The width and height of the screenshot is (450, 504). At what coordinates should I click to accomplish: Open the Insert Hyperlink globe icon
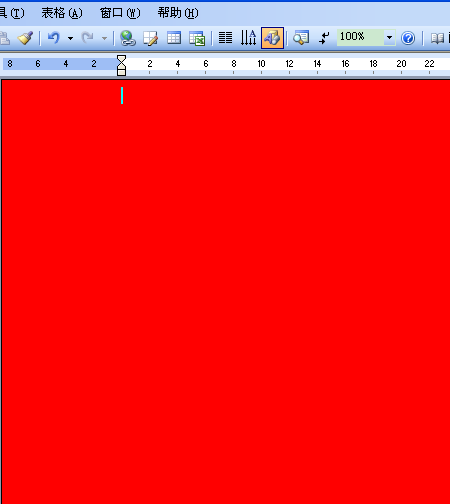[x=128, y=38]
